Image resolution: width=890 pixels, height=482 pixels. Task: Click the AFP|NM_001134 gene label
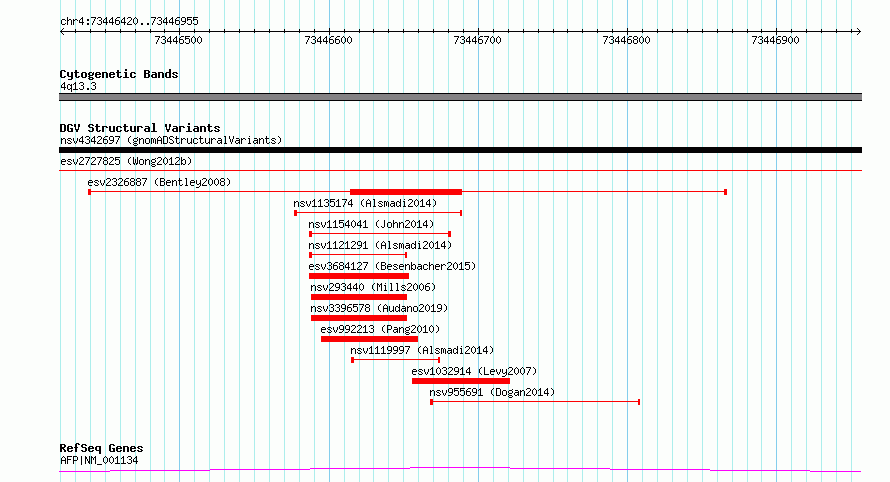(x=99, y=460)
